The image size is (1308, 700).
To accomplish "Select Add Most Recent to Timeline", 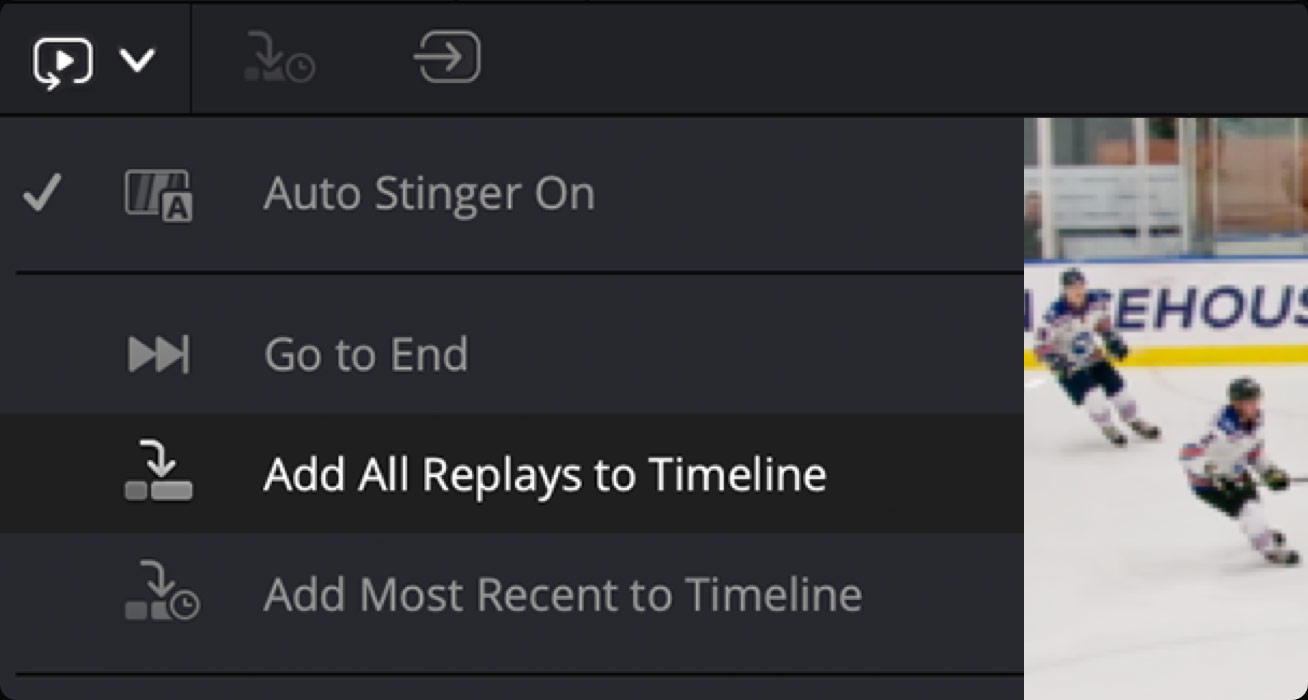I will [562, 595].
